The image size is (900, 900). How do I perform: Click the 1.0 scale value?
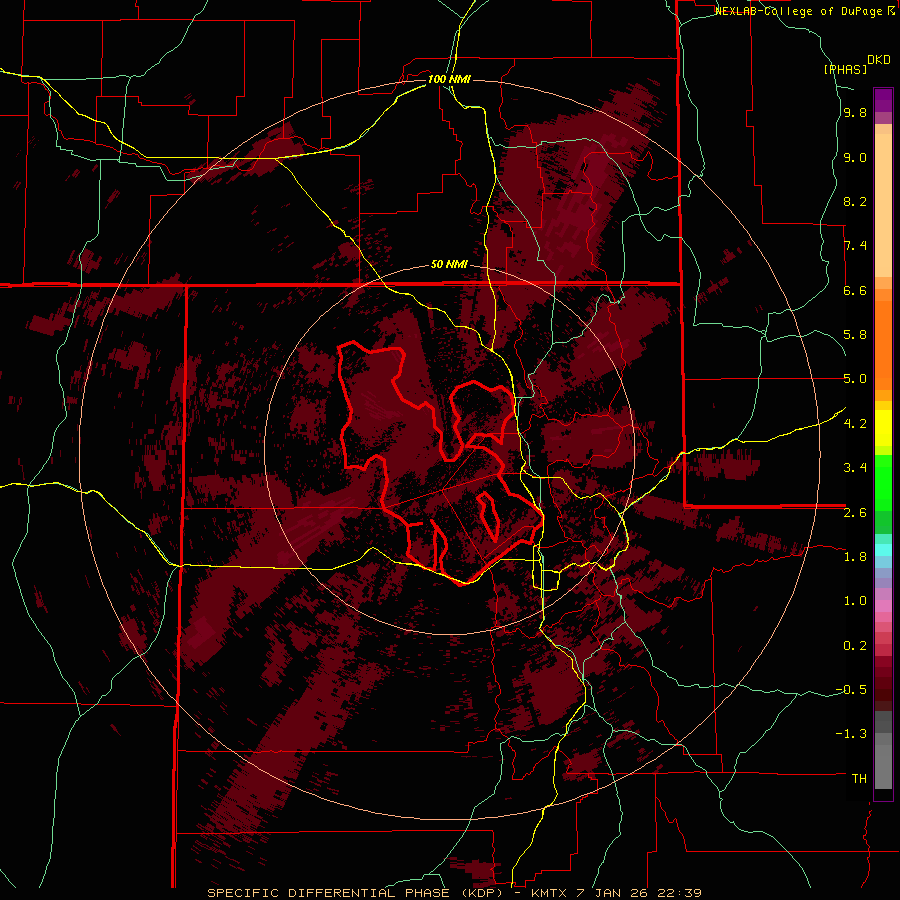[x=855, y=601]
